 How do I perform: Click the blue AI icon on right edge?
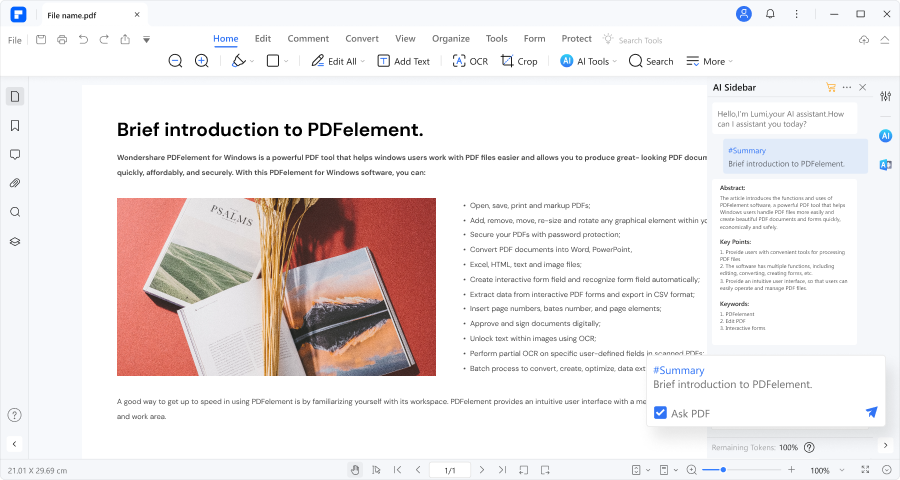886,136
